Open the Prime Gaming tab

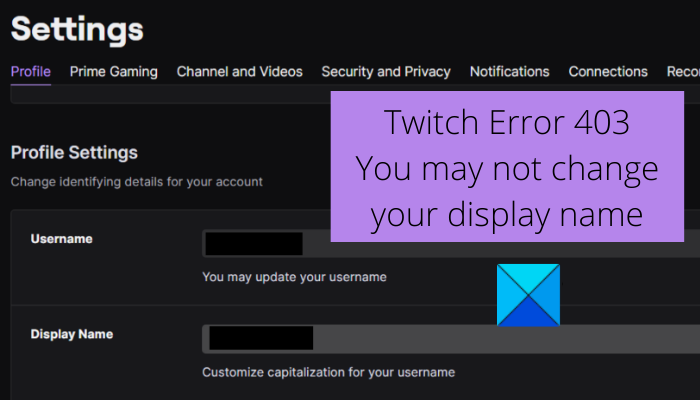tap(114, 72)
